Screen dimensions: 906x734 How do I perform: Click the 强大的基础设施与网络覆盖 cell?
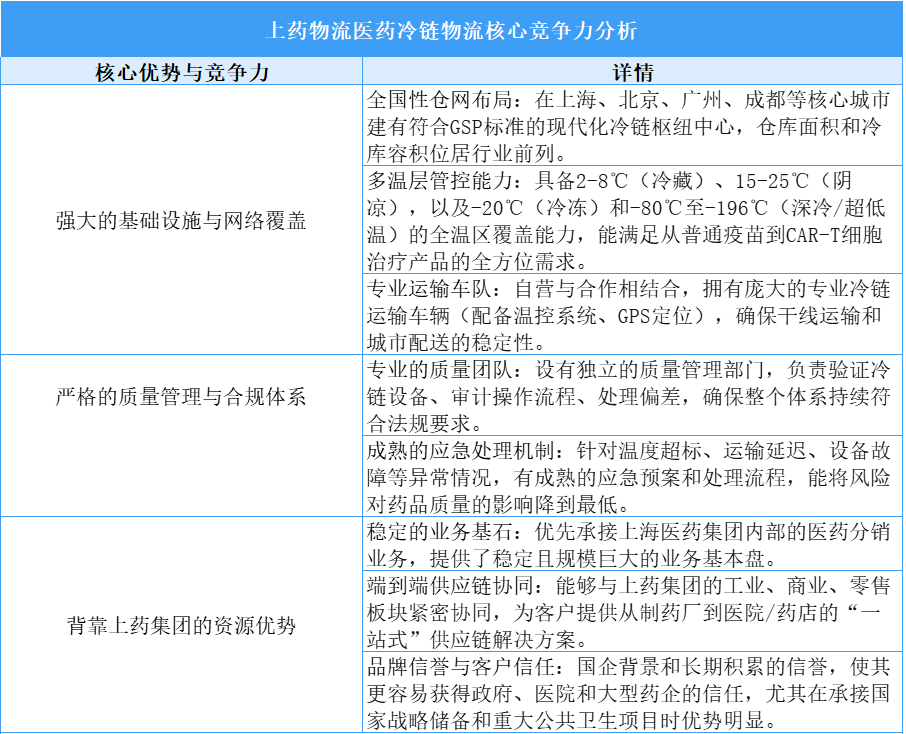coord(183,217)
